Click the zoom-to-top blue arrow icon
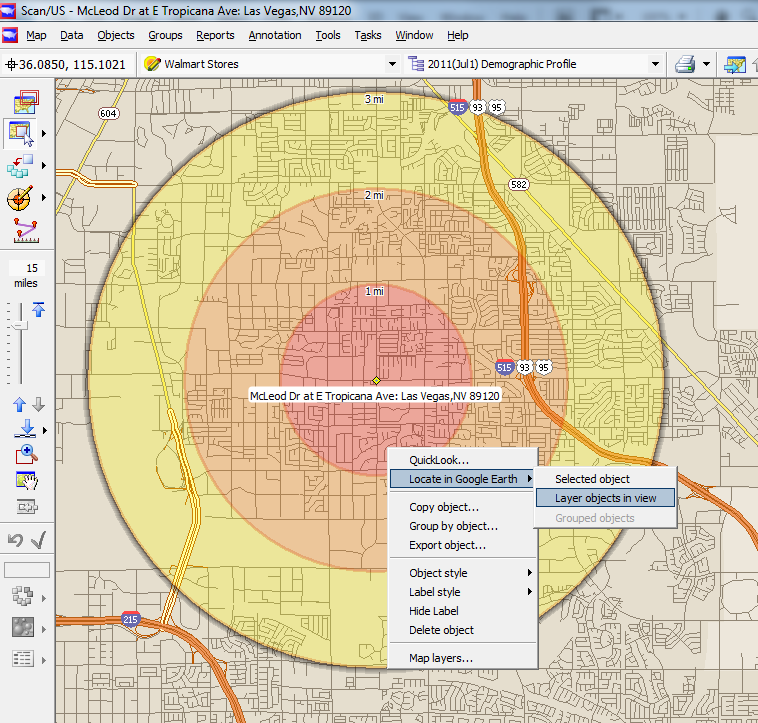Screen dimensions: 758x723 [x=38, y=310]
